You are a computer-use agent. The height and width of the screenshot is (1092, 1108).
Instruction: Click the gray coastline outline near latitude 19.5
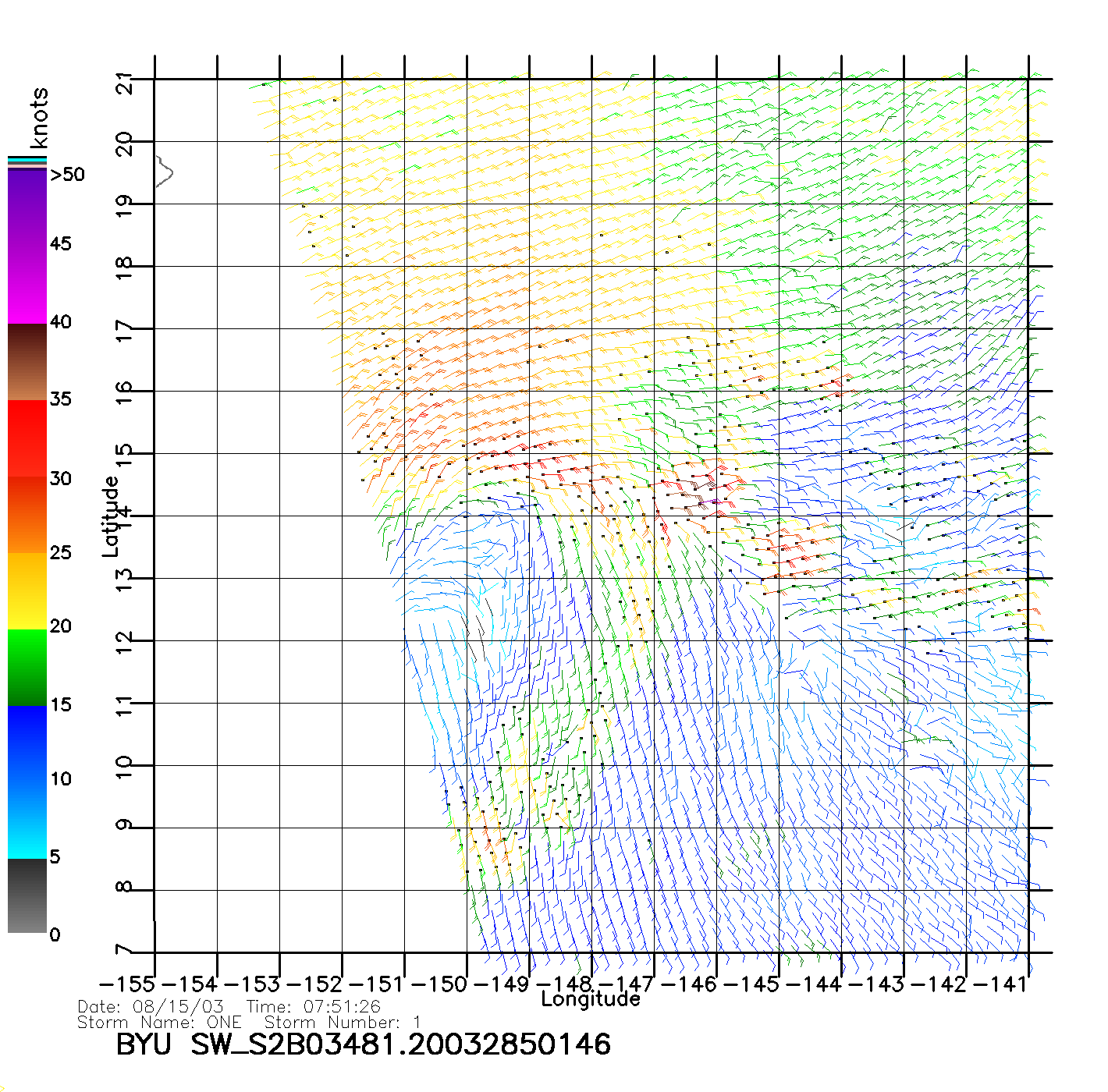point(165,172)
